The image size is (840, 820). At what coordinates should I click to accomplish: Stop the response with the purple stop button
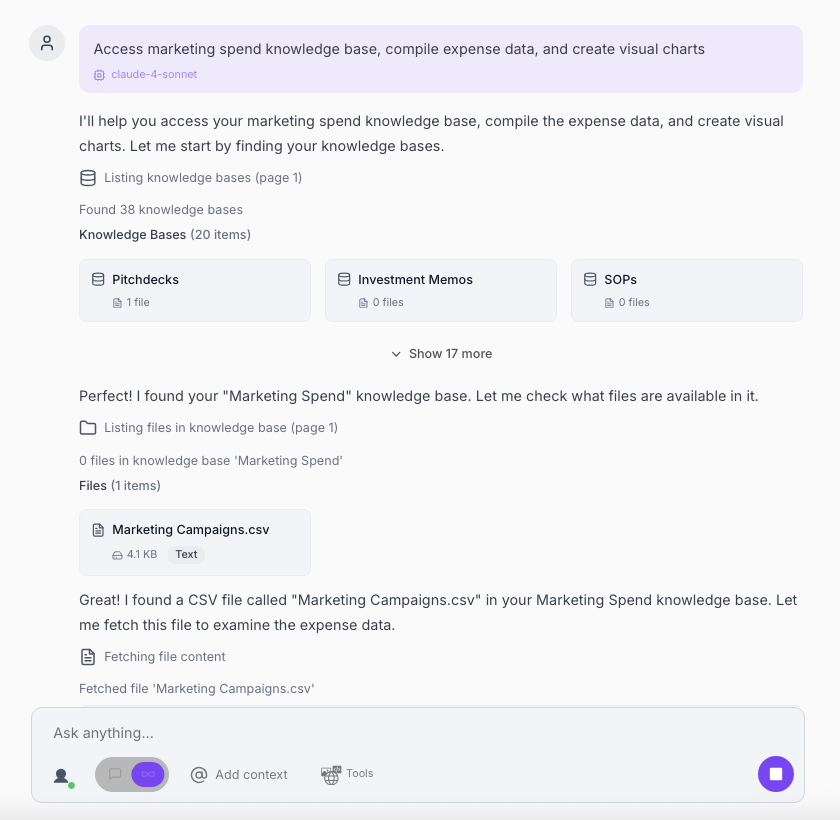point(776,774)
